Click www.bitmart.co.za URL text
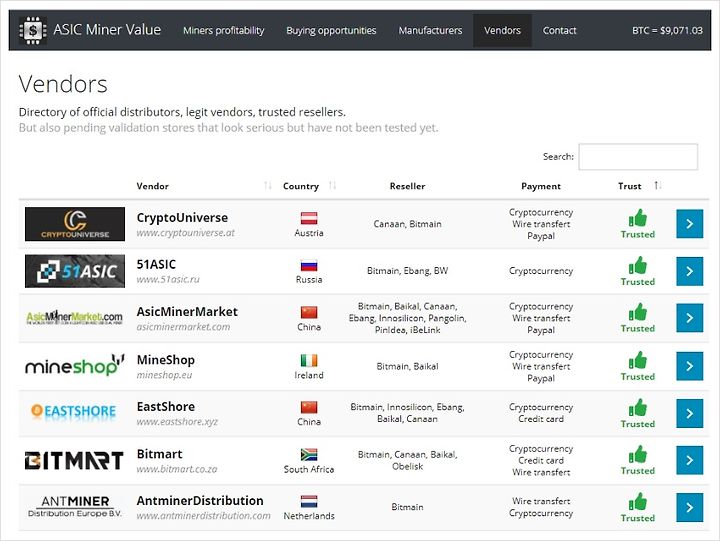The image size is (720, 541). [177, 469]
